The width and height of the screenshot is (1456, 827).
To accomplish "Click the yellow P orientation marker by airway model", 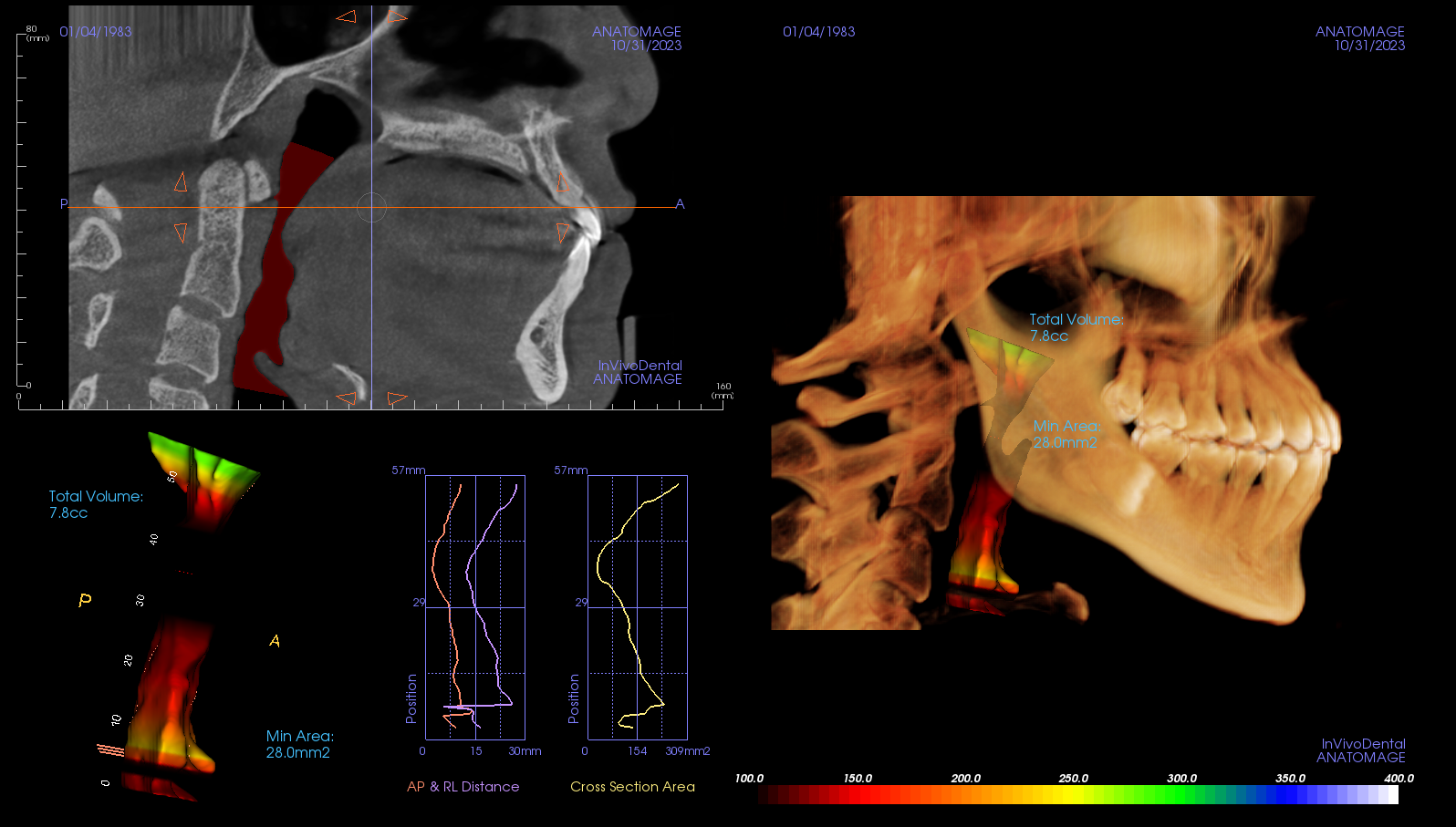I will (x=85, y=600).
